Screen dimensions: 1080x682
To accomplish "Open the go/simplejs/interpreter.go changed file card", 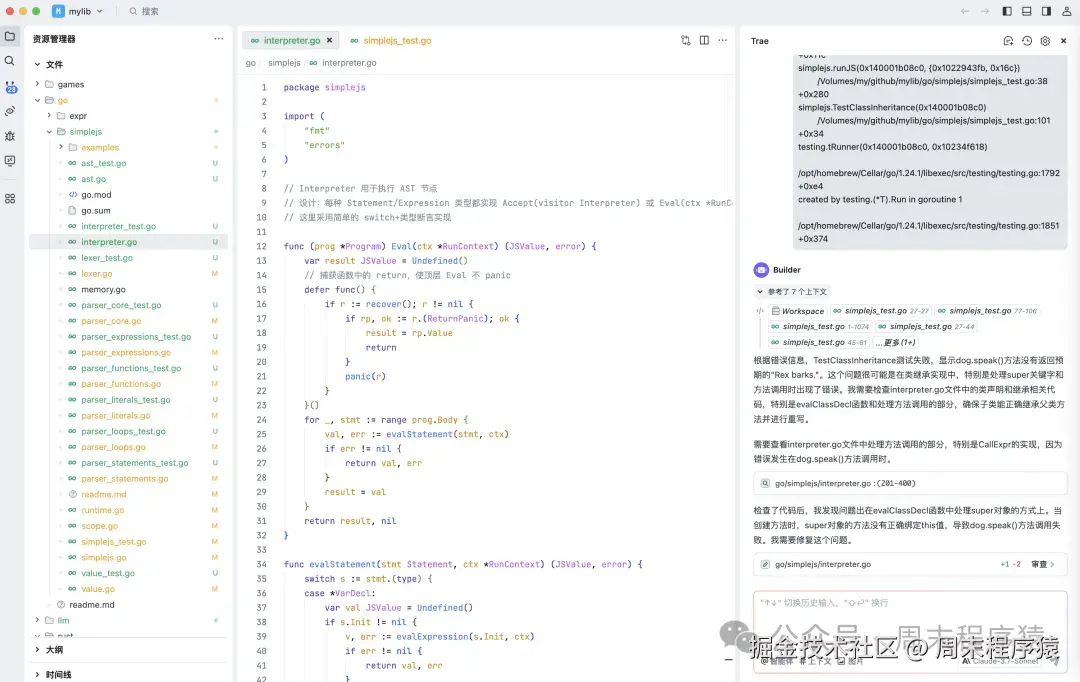I will pyautogui.click(x=909, y=564).
